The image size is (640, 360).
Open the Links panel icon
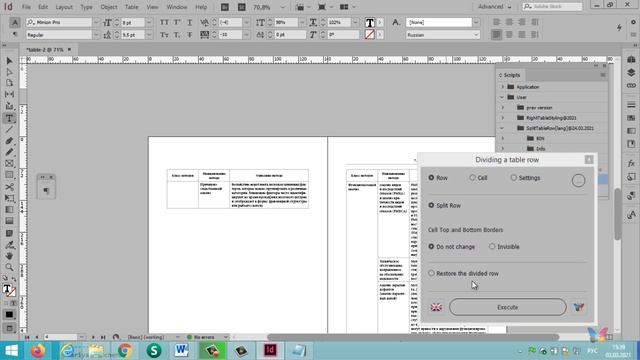(631, 85)
